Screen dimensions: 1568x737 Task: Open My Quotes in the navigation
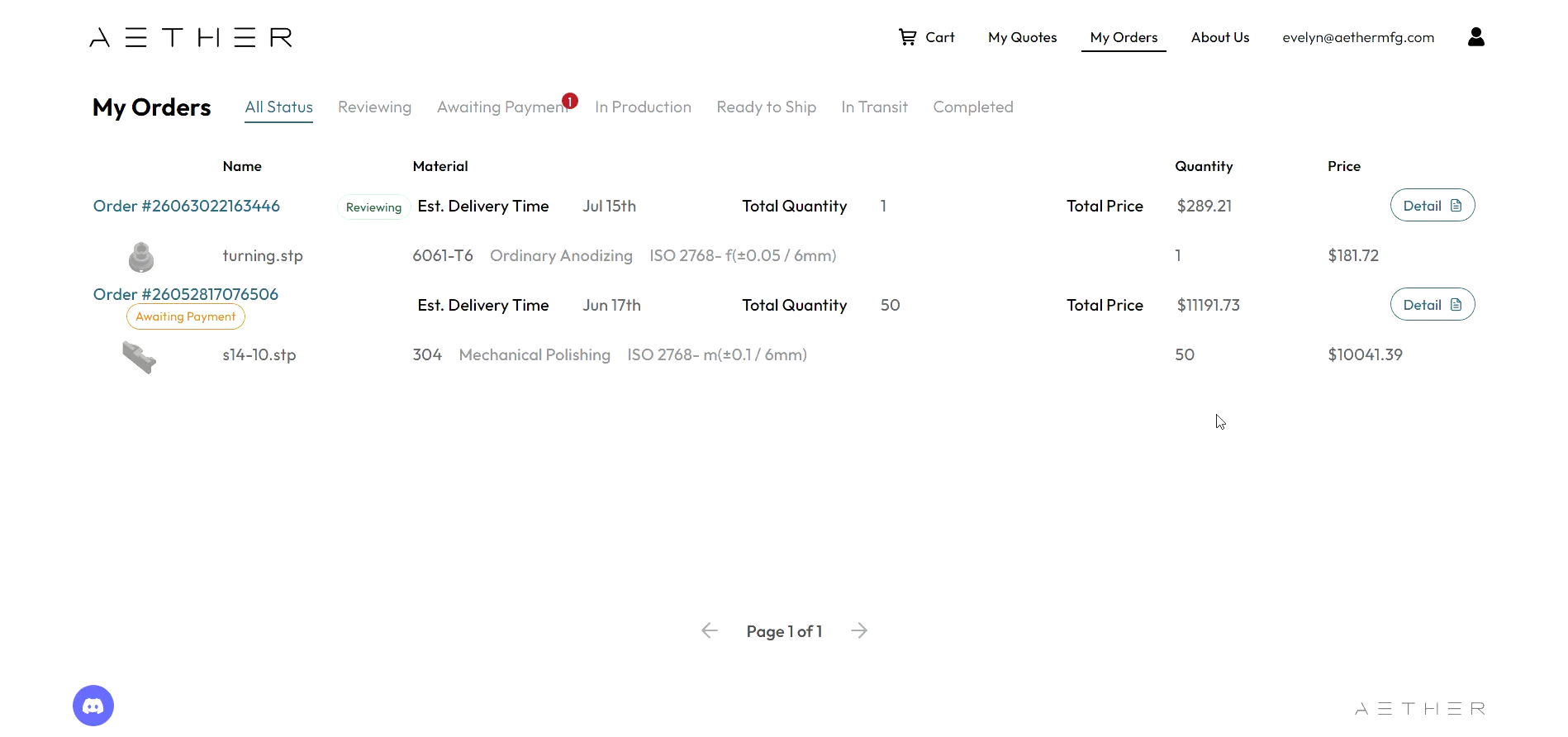1023,37
